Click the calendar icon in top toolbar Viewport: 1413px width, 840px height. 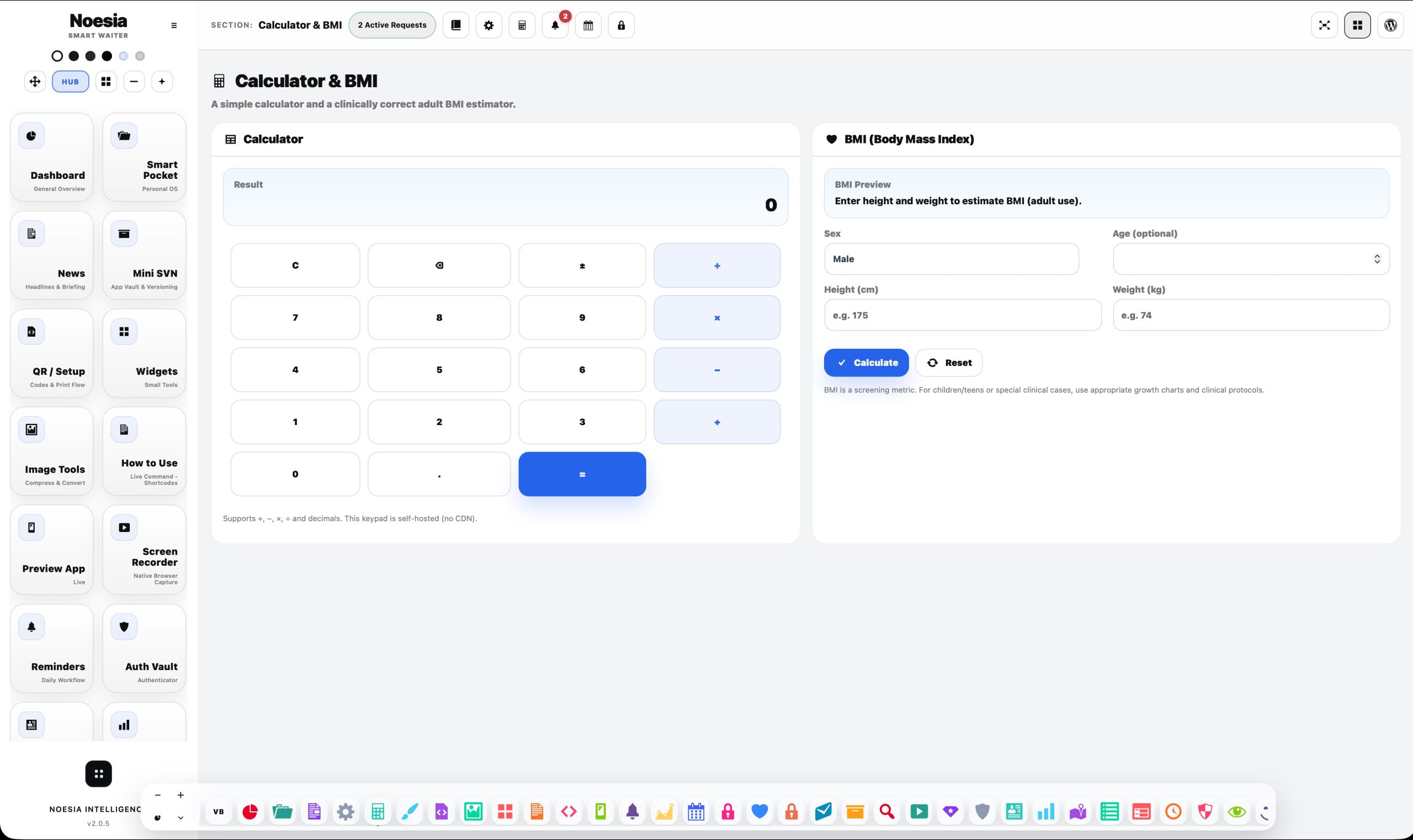[588, 25]
